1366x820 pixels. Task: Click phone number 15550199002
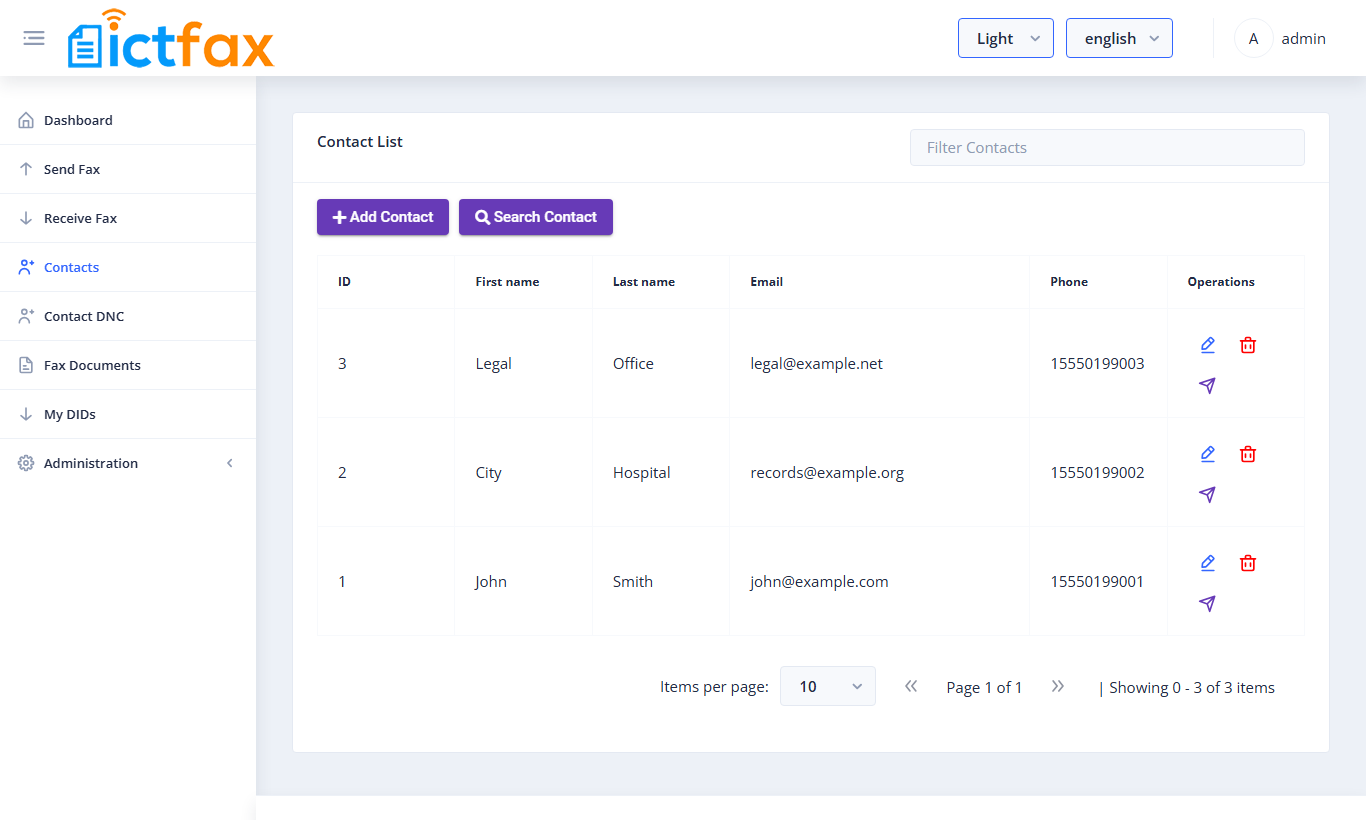(1097, 472)
